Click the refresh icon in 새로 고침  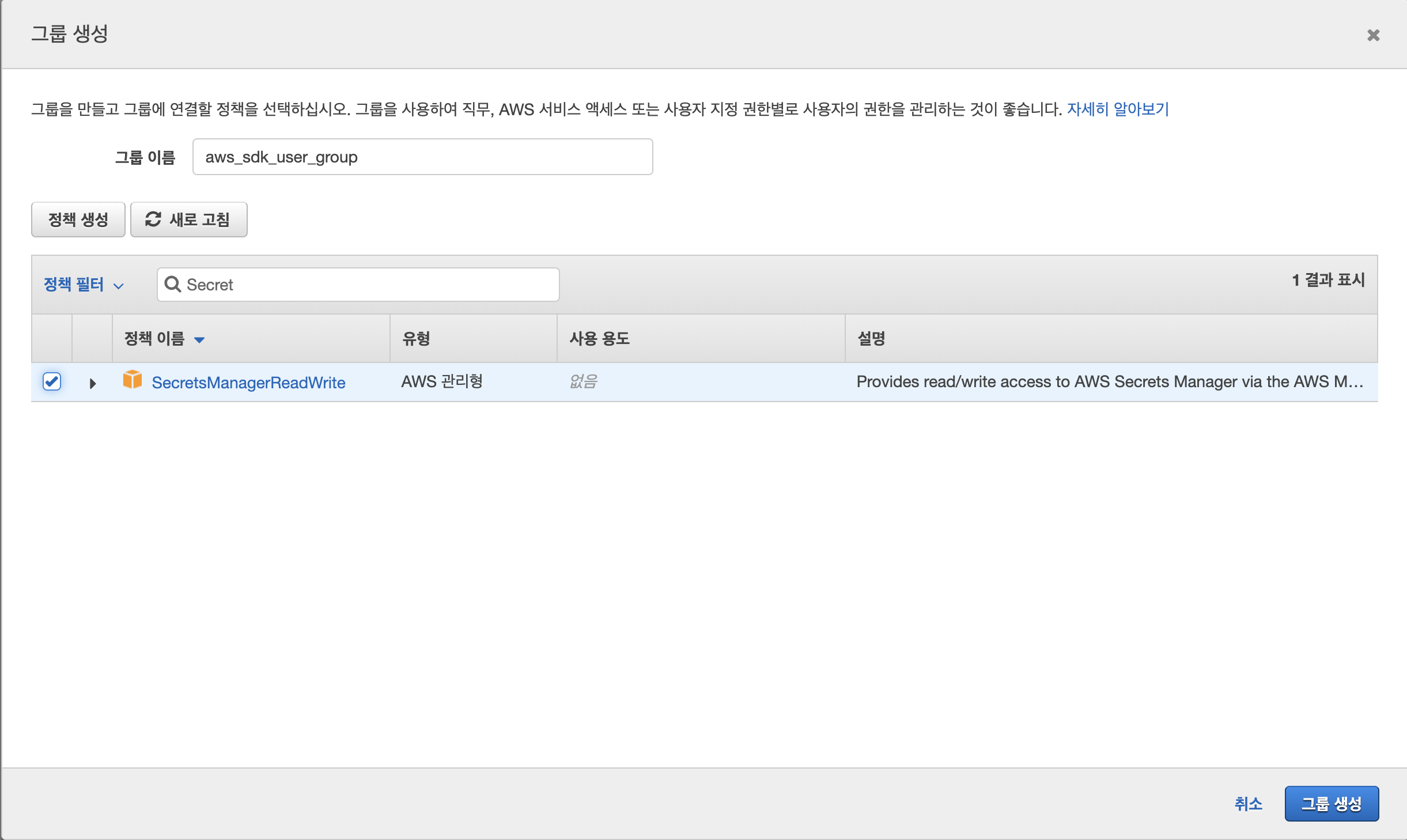tap(153, 219)
